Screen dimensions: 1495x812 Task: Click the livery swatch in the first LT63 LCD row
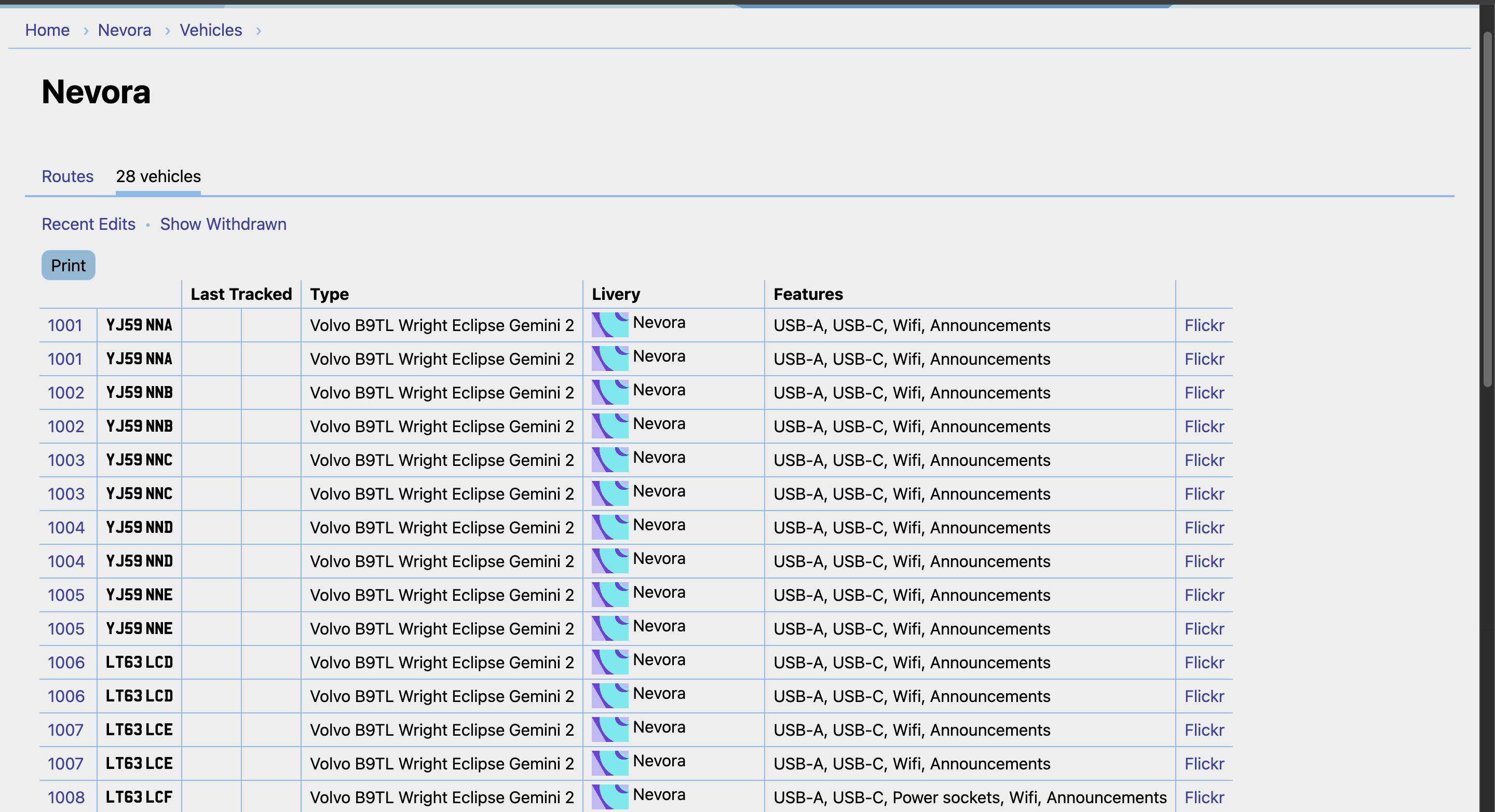[x=610, y=662]
